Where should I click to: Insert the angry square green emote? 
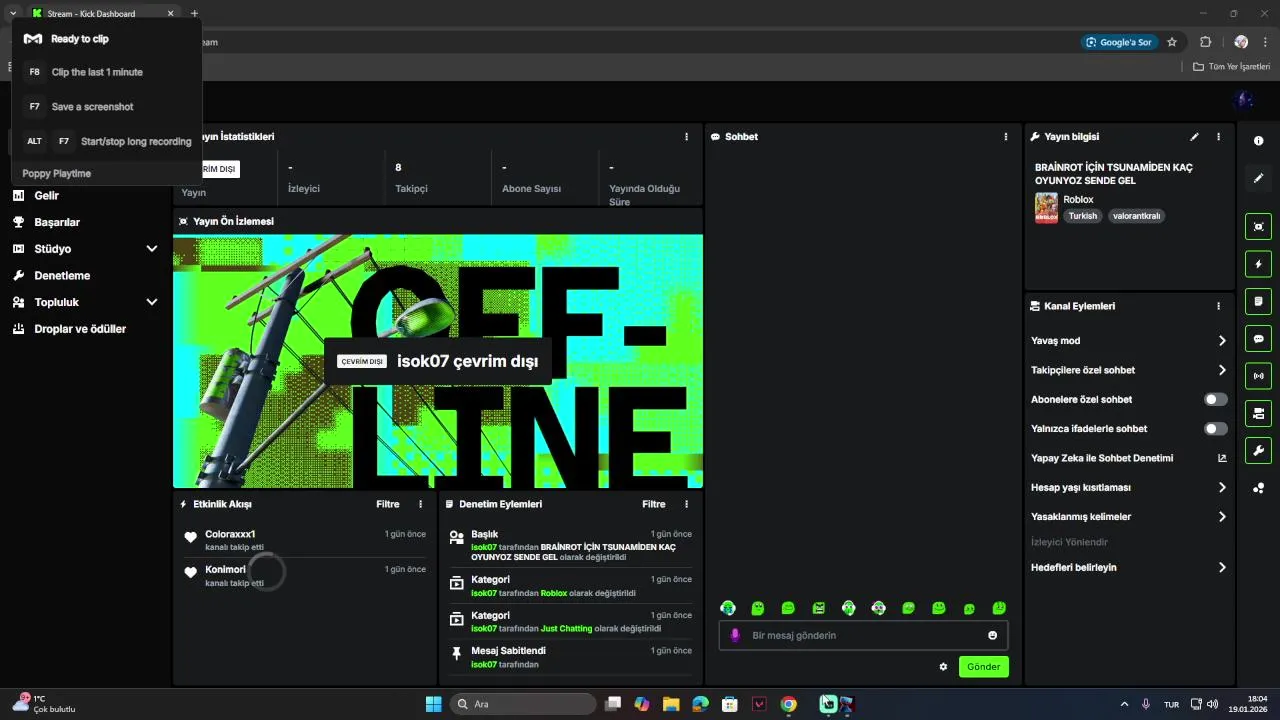[818, 608]
